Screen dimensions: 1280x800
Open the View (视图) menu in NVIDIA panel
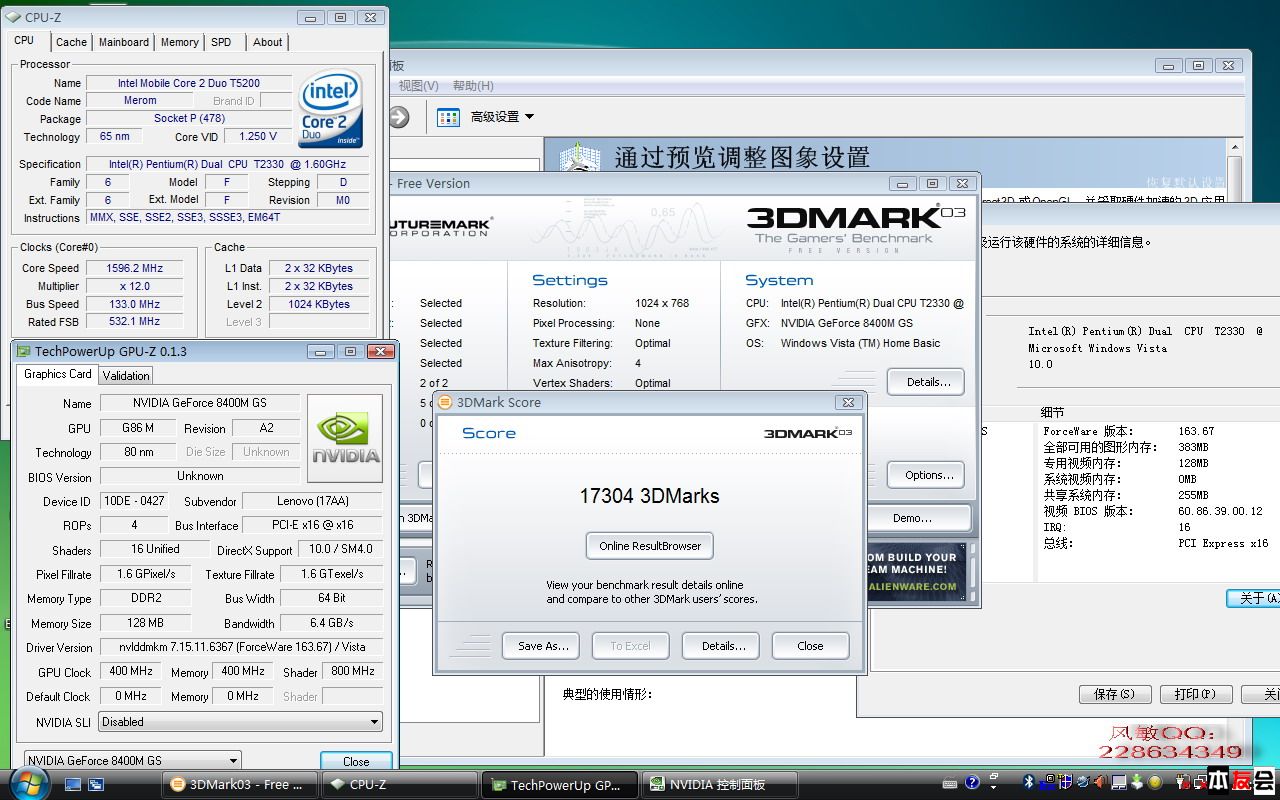418,86
